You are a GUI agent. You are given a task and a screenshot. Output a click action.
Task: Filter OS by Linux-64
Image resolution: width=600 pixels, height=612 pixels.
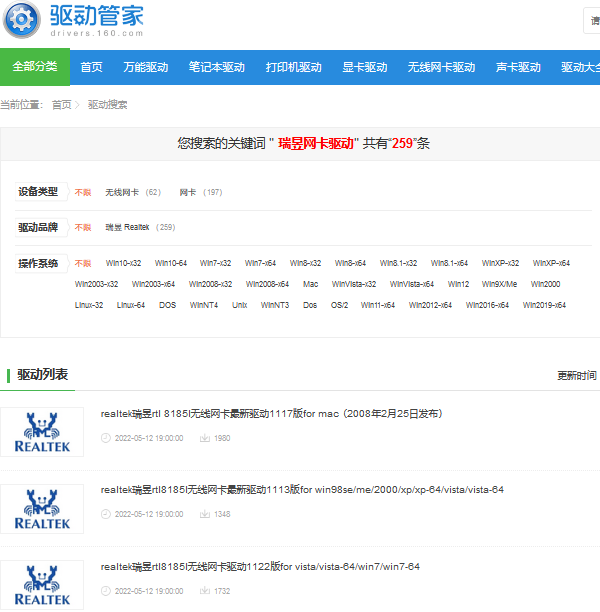point(131,305)
